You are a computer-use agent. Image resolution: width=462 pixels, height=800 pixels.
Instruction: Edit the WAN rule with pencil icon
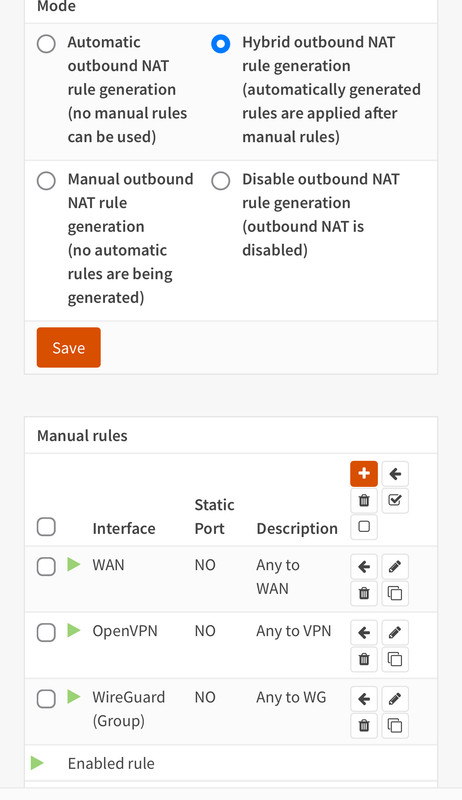pos(395,566)
